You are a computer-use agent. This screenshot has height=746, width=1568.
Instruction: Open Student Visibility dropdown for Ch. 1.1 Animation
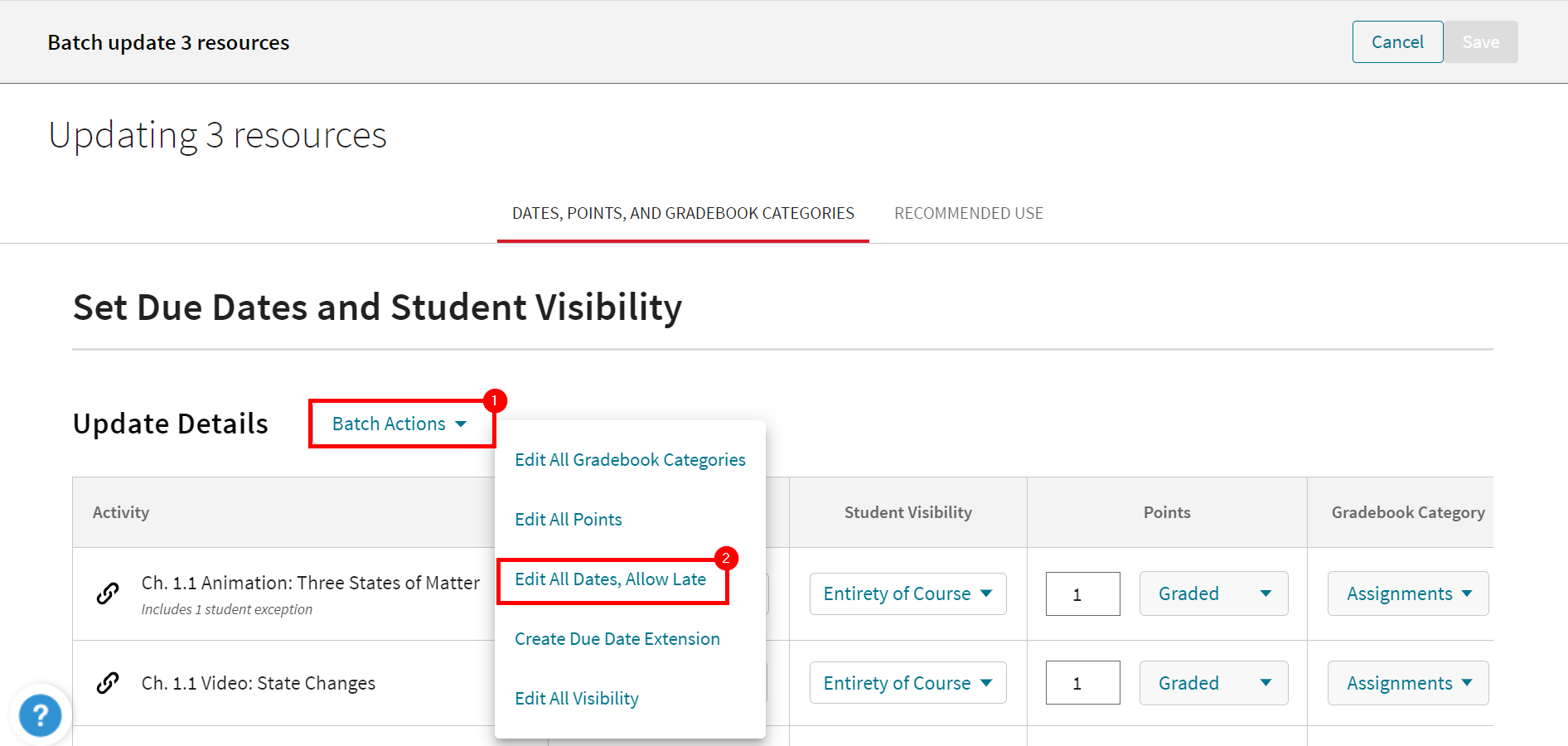pos(907,593)
